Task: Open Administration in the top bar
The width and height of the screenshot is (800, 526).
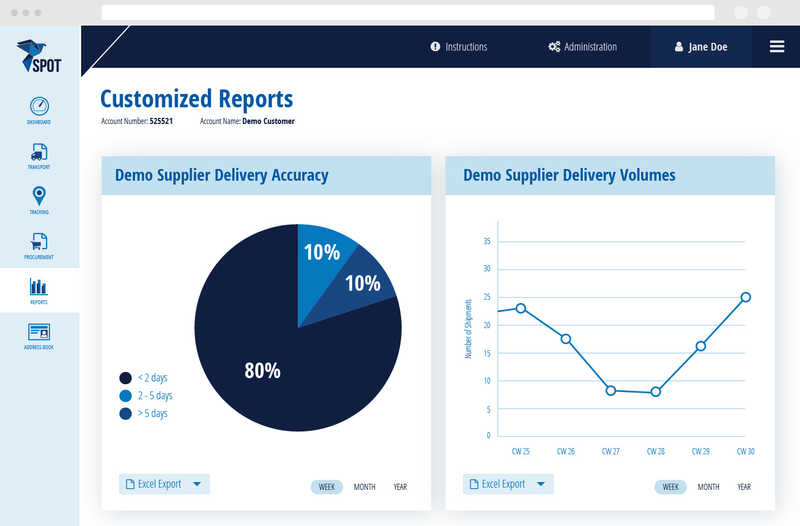Action: click(583, 47)
